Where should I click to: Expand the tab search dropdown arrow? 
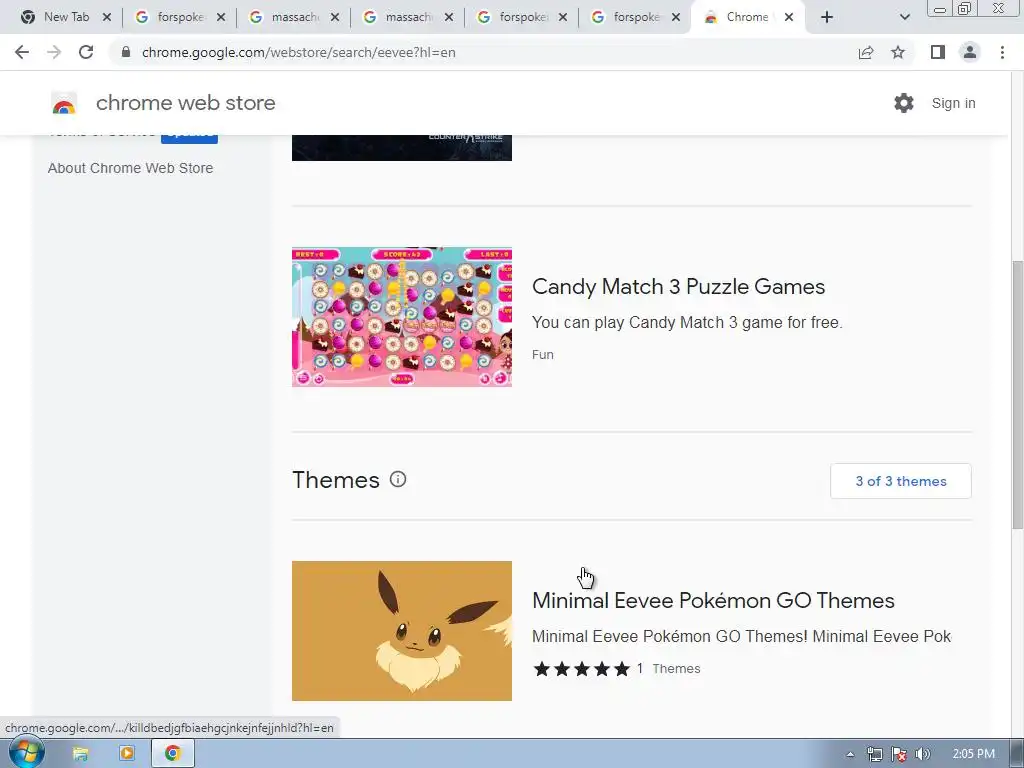(904, 17)
